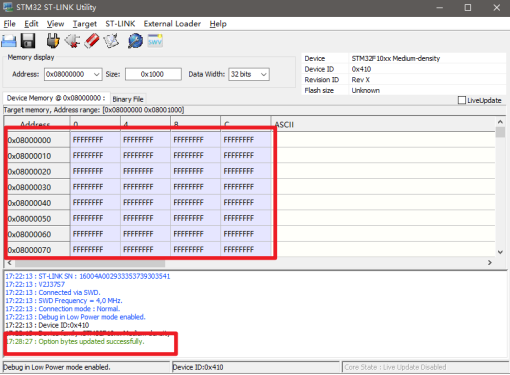Screen dimensions: 510x375
Task: Save file with the floppy disk icon
Action: click(x=28, y=41)
